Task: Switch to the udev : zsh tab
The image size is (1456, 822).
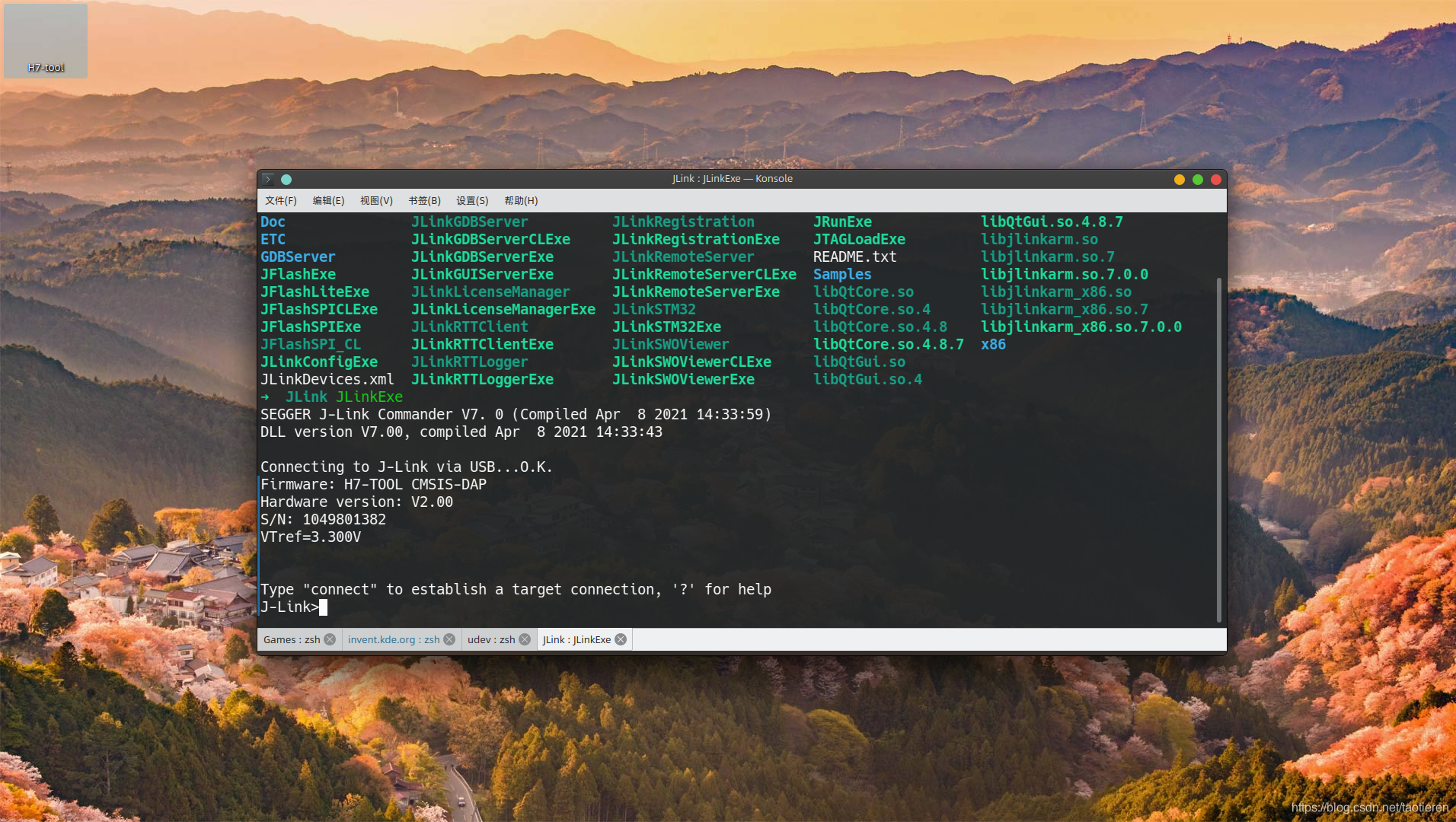Action: [491, 639]
